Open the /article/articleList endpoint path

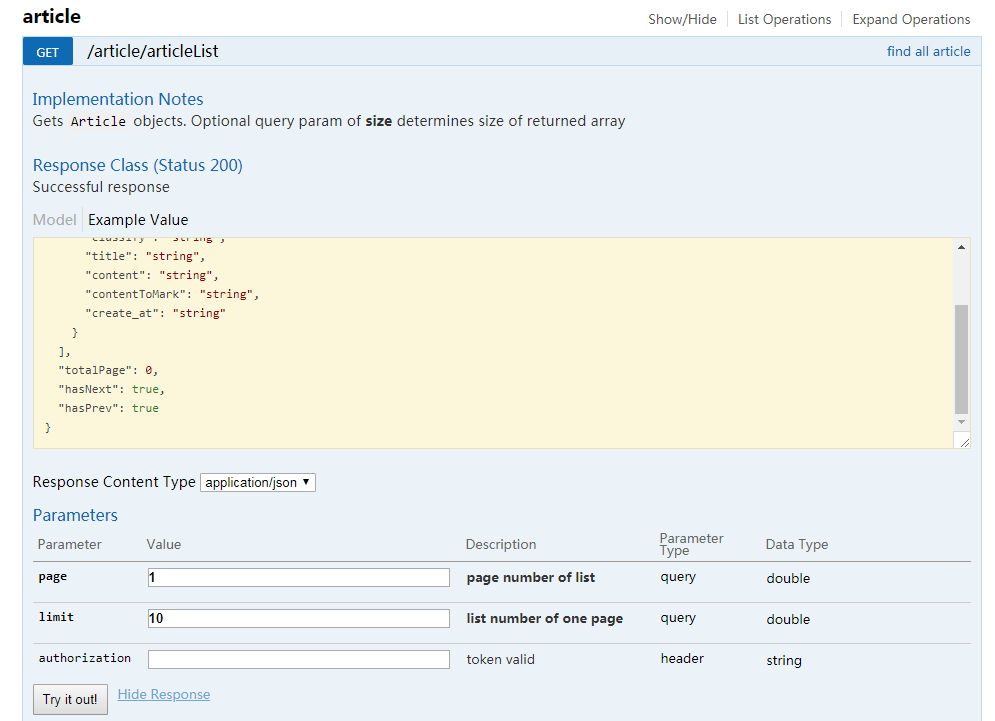152,51
